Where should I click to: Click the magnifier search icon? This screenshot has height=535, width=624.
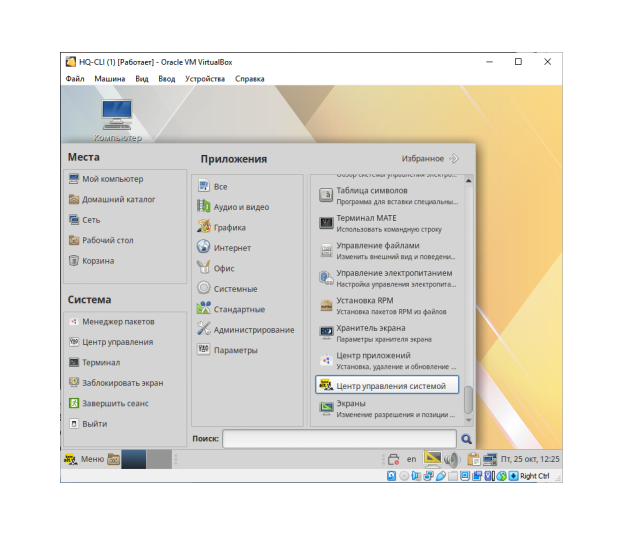click(x=466, y=439)
